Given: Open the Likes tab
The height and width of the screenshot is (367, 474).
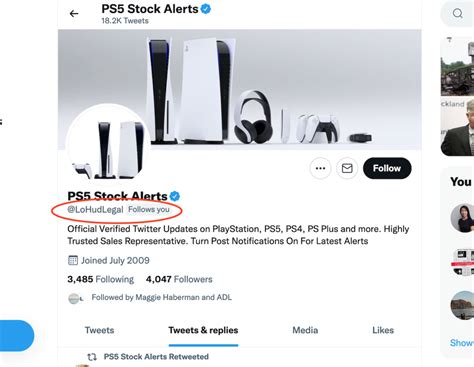Looking at the screenshot, I should [383, 330].
